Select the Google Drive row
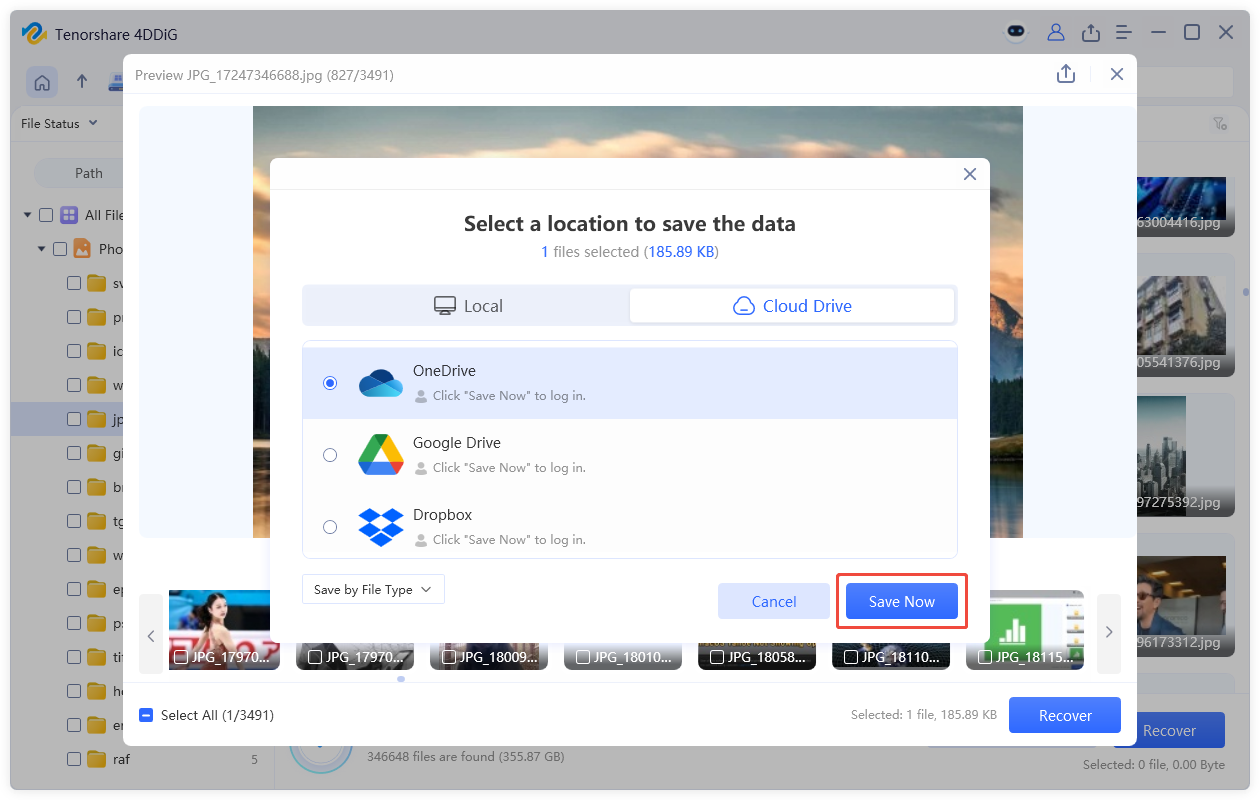Viewport: 1260px width, 800px height. (x=630, y=455)
